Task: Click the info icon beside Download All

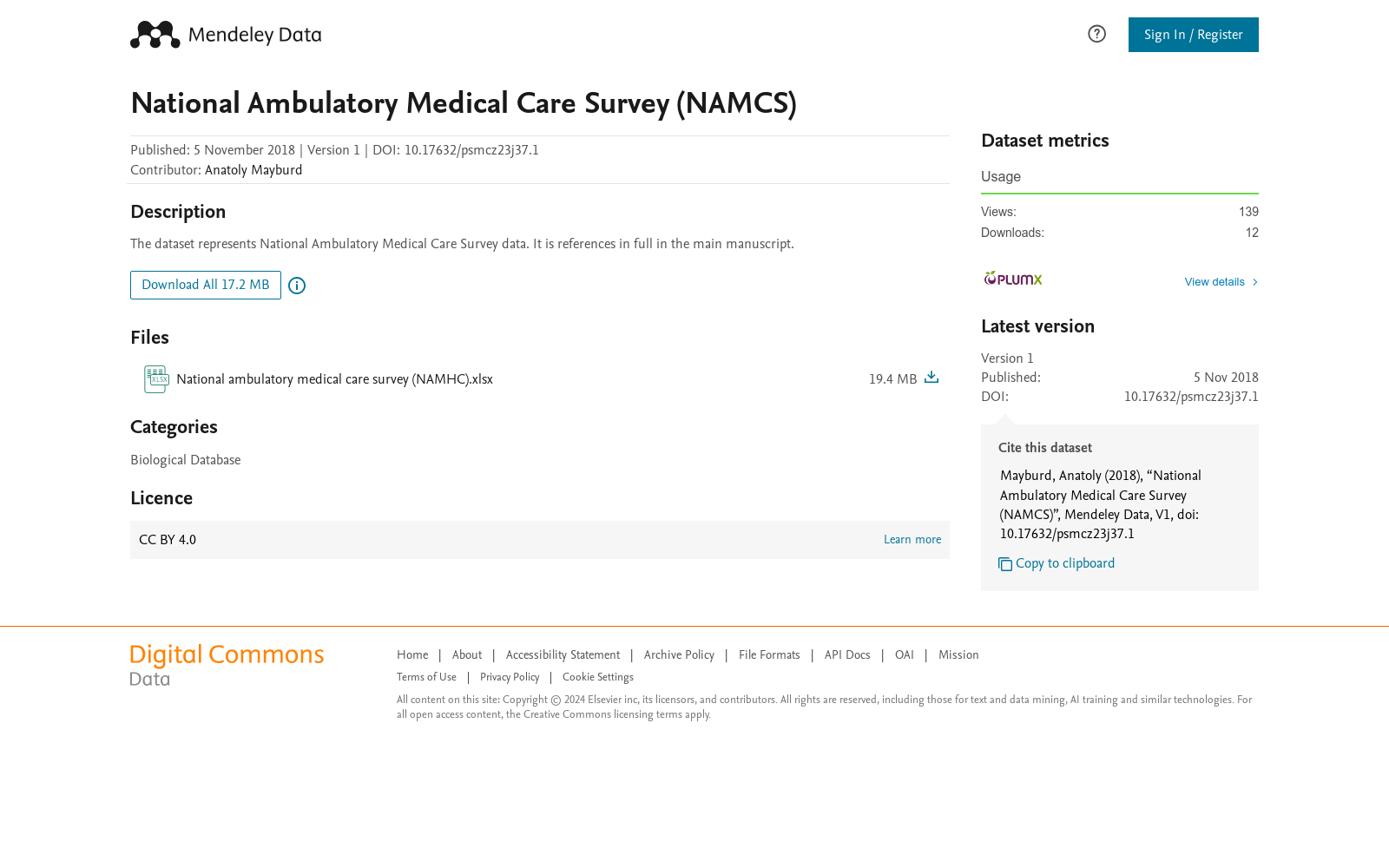Action: (x=297, y=286)
